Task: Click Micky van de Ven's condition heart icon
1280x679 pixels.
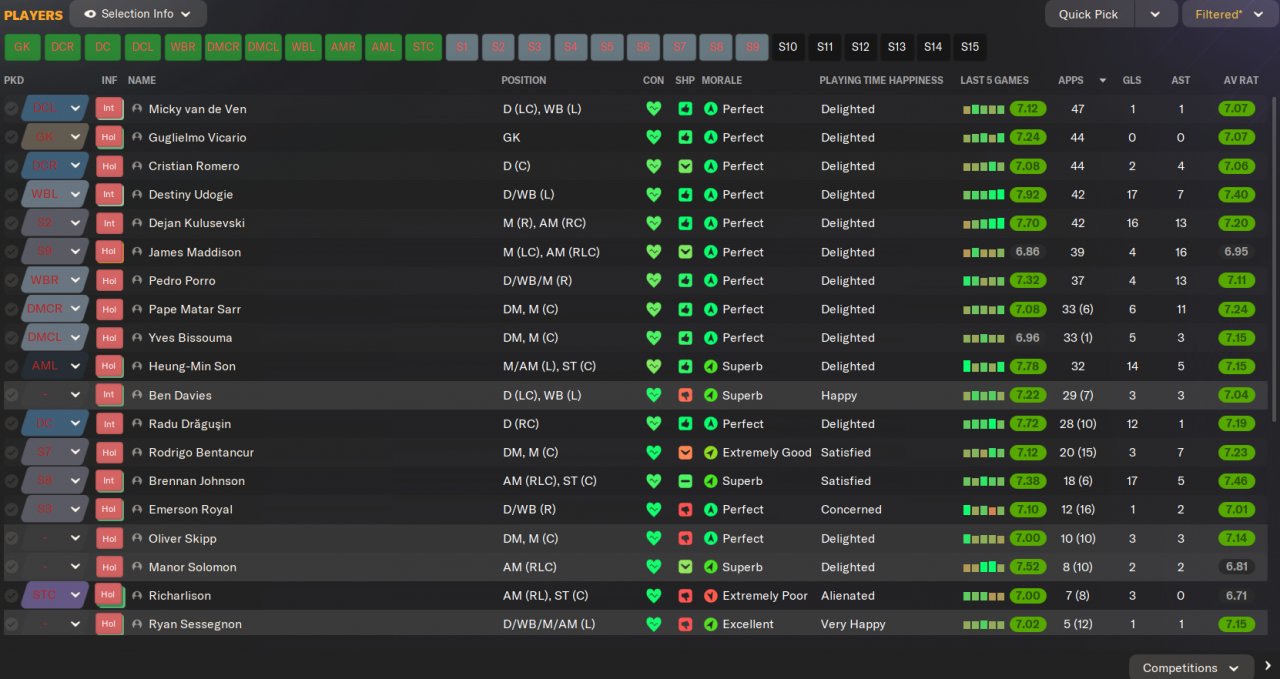Action: pyautogui.click(x=654, y=109)
